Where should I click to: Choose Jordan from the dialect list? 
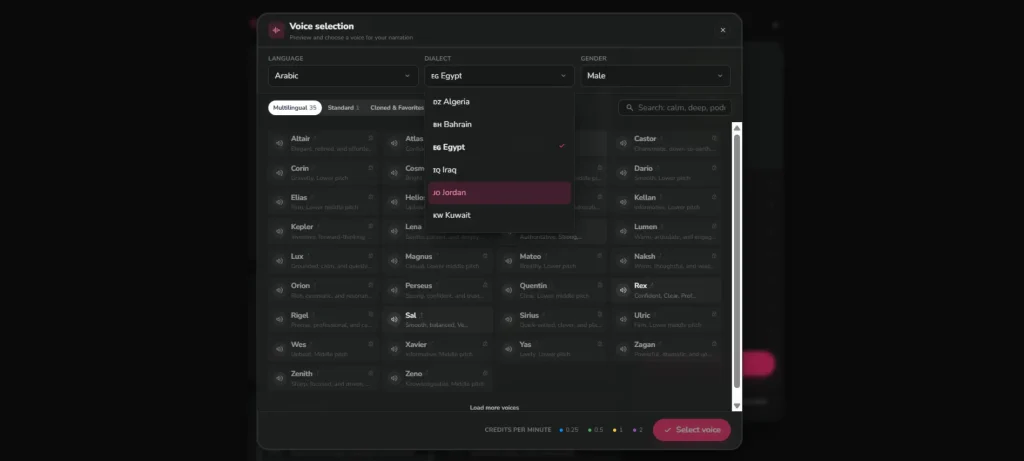coord(500,193)
